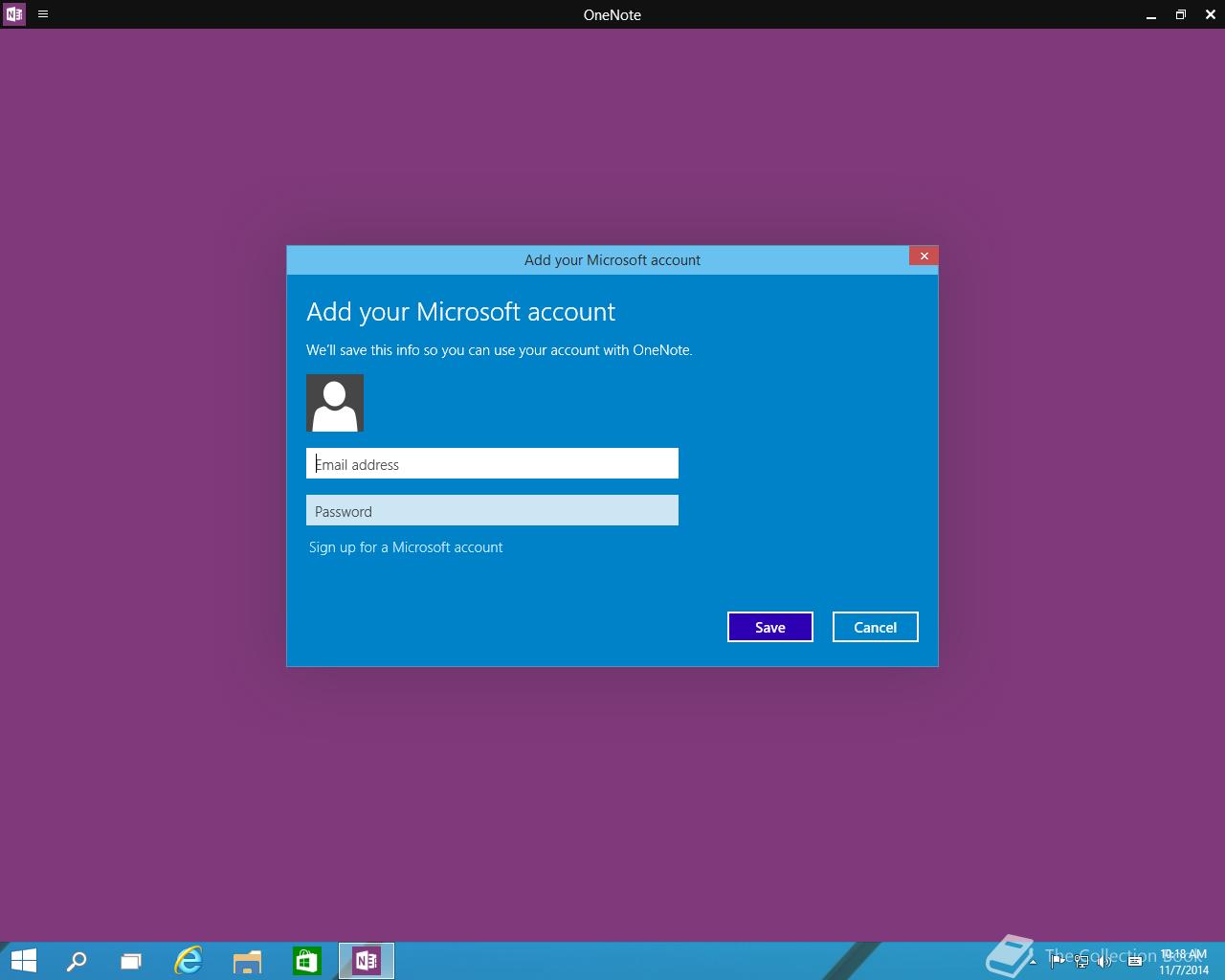
Task: Restore down the OneNote window
Action: pyautogui.click(x=1181, y=14)
